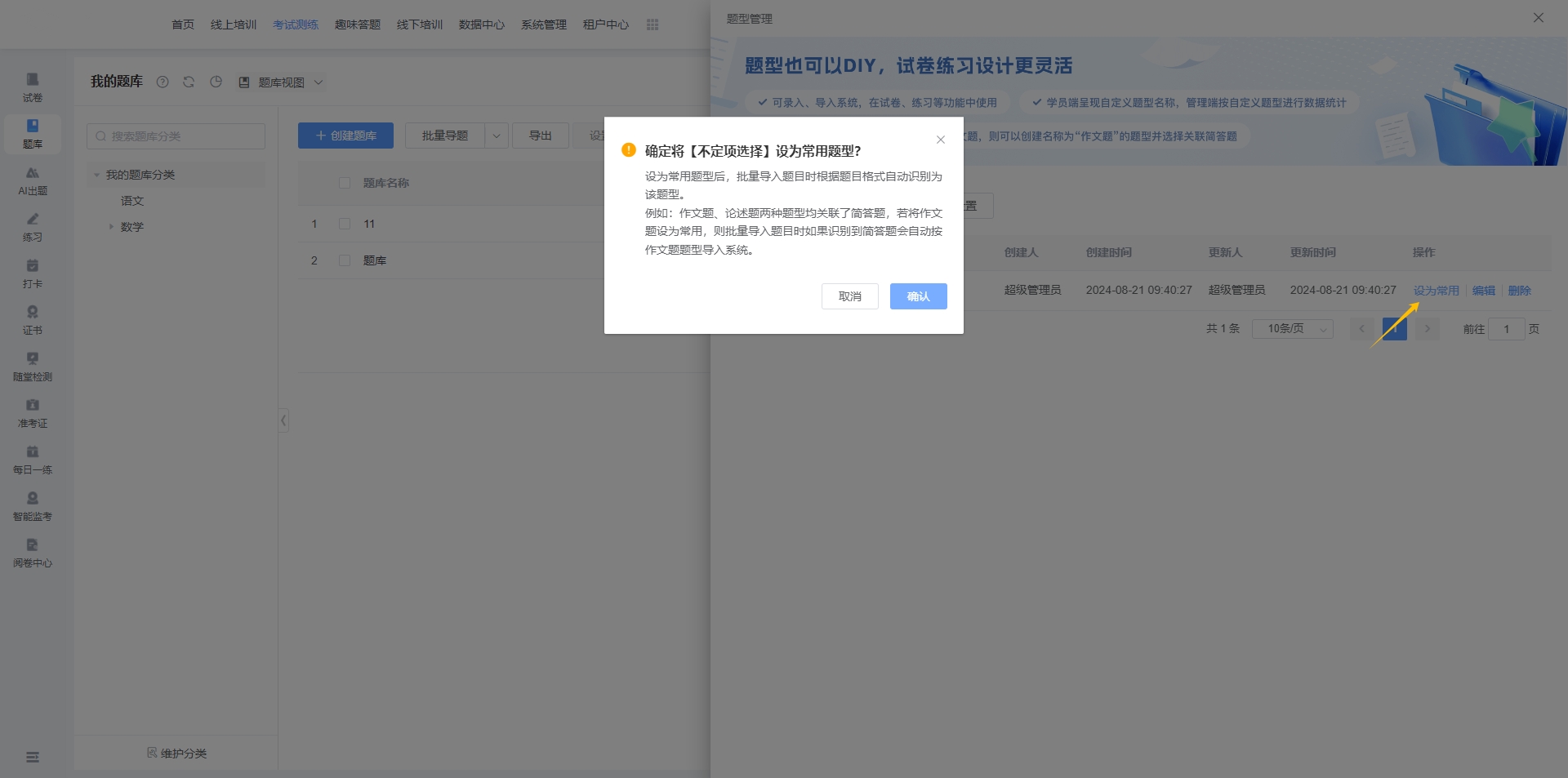
Task: Open the 智能监考 sidebar icon
Action: click(x=33, y=505)
